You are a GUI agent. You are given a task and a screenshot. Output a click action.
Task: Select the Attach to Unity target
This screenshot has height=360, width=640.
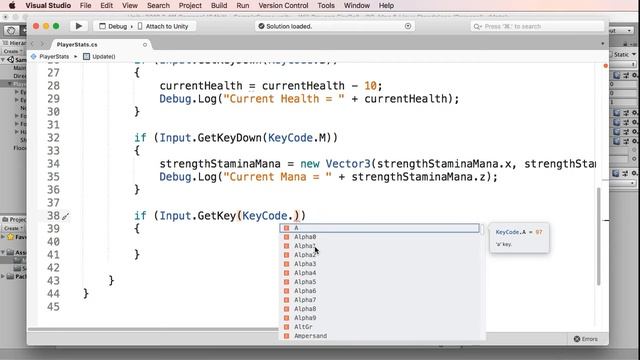[163, 26]
